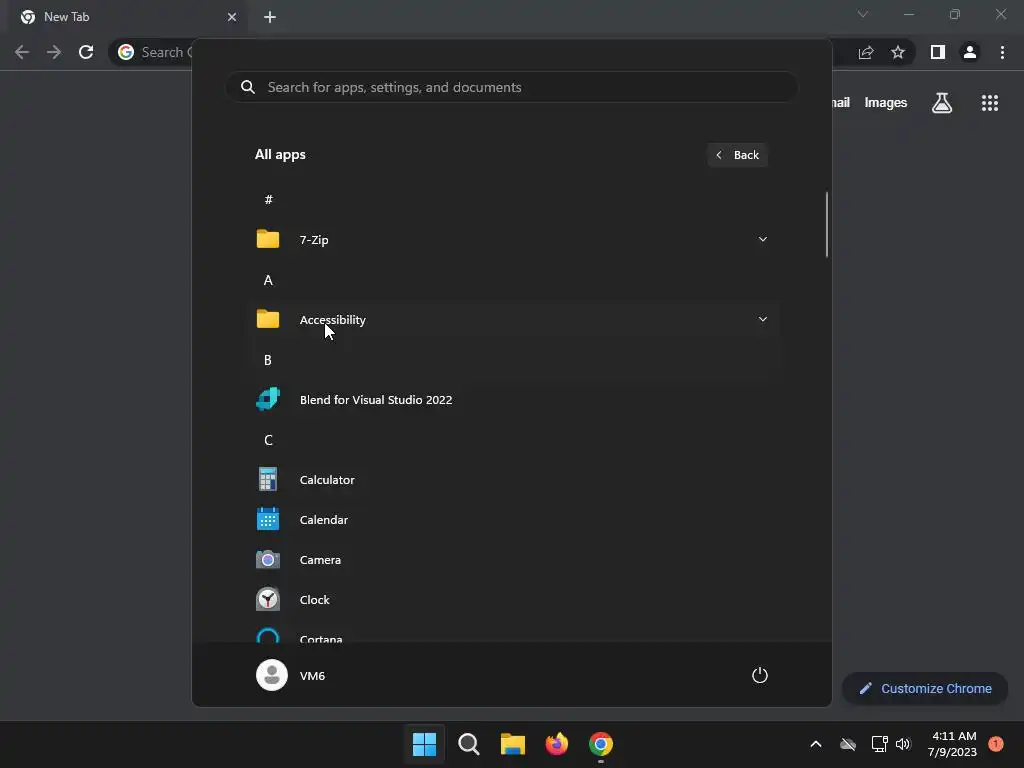Open the Power options button

[760, 675]
